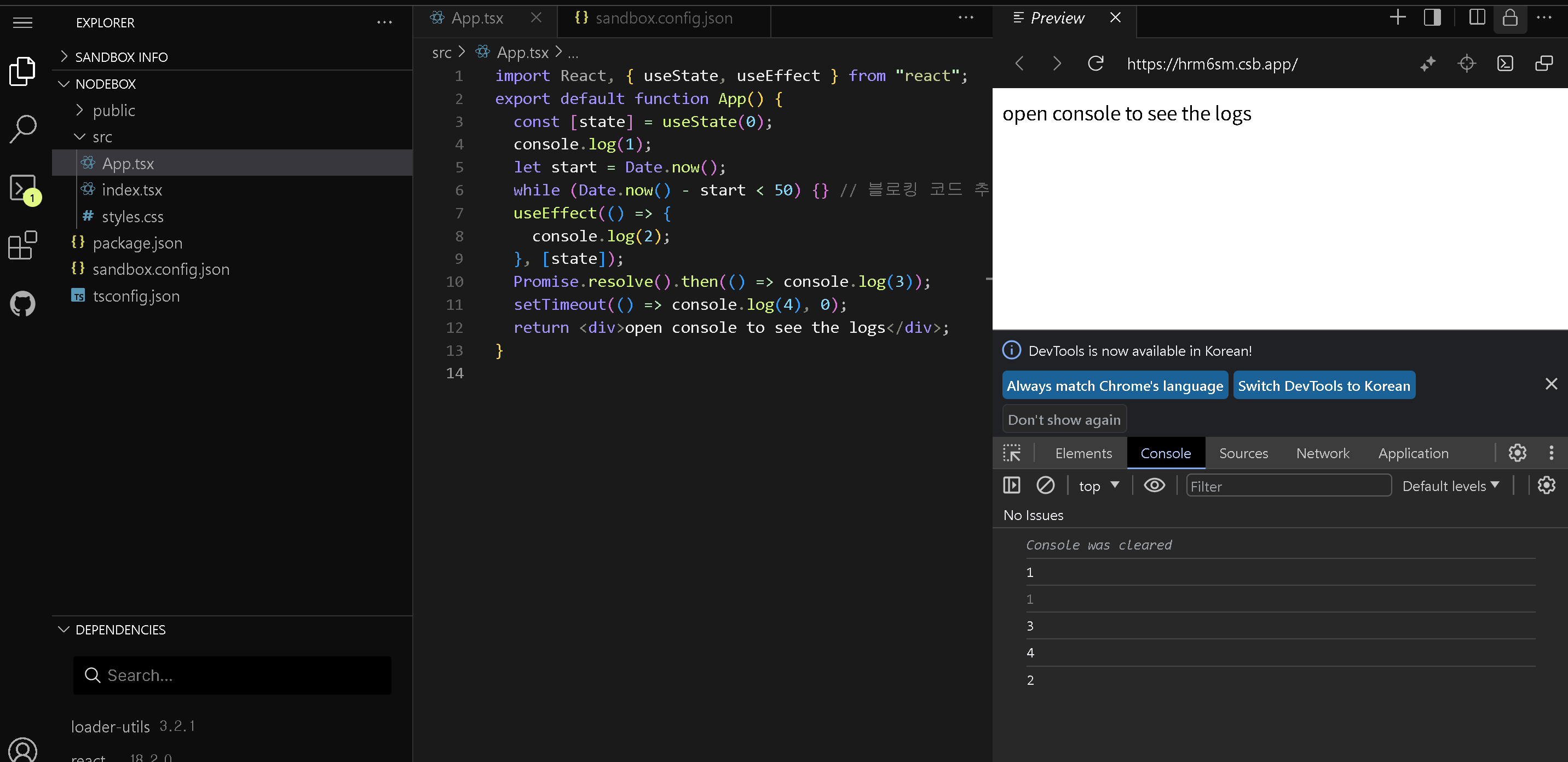Toggle the preview lock icon
Image resolution: width=1568 pixels, height=762 pixels.
pos(1509,18)
